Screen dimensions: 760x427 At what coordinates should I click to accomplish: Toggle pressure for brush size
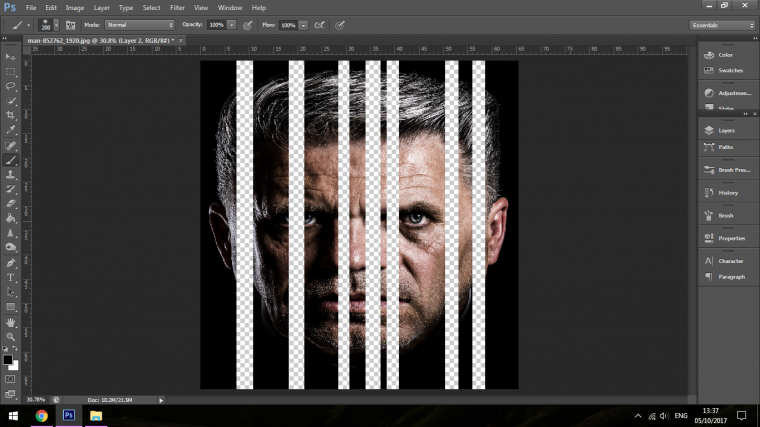(340, 25)
